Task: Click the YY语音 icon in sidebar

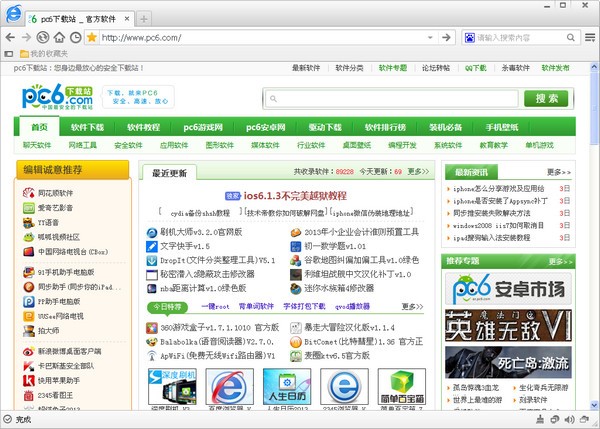Action: coord(29,222)
